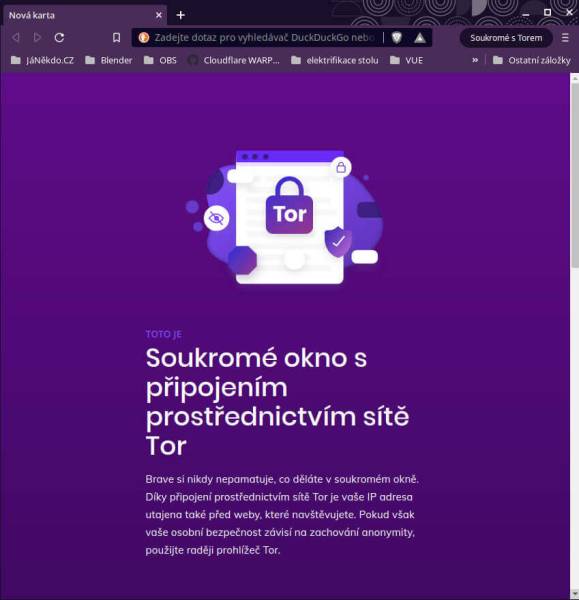
Task: Open the elektrifikace stolu bookmark folder
Action: point(334,60)
